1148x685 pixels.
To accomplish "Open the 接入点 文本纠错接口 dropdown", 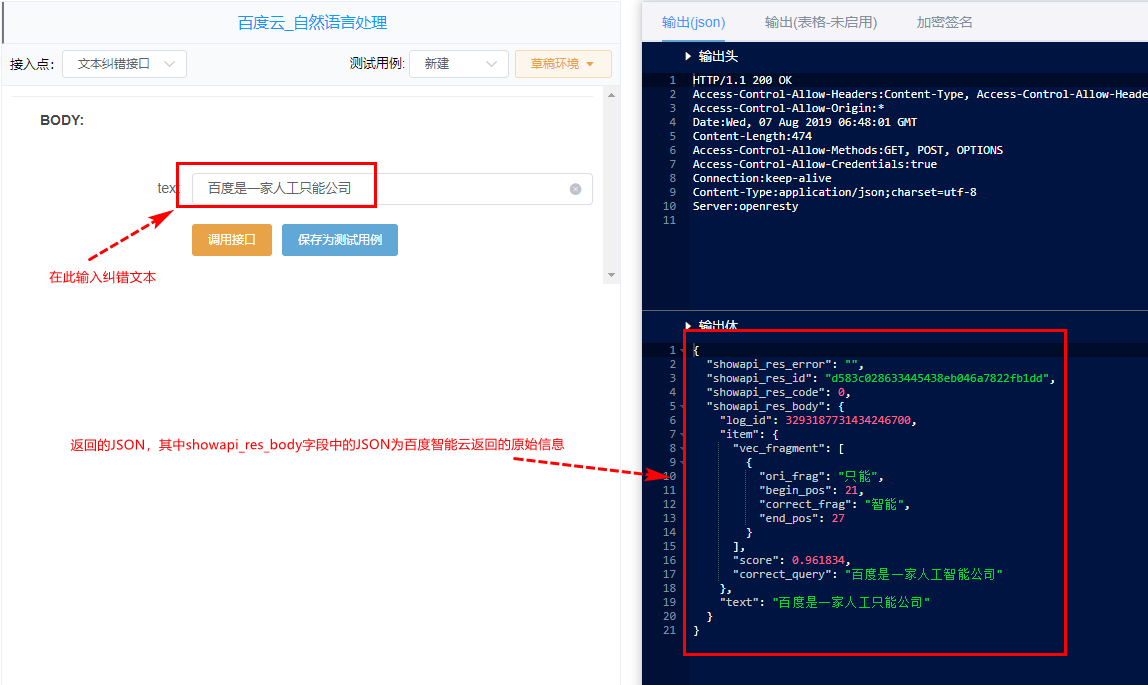I will (124, 64).
